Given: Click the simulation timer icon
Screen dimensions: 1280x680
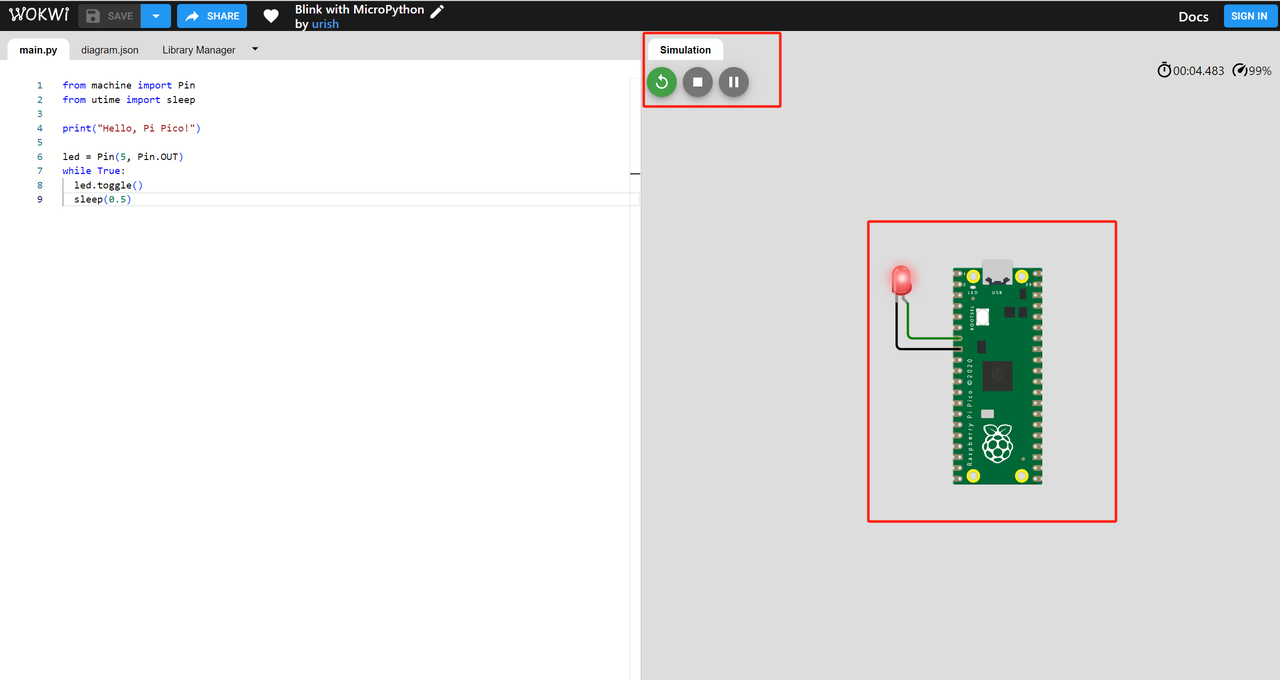Looking at the screenshot, I should [1164, 70].
